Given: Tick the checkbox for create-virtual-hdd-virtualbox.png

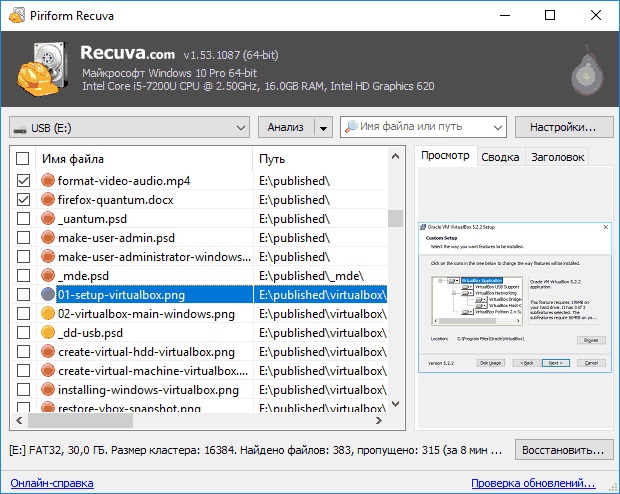Looking at the screenshot, I should (23, 352).
